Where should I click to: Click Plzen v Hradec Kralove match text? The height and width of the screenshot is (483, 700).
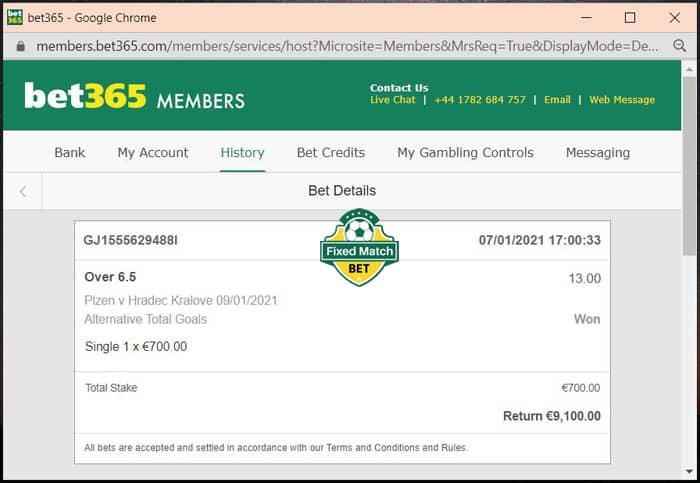181,300
